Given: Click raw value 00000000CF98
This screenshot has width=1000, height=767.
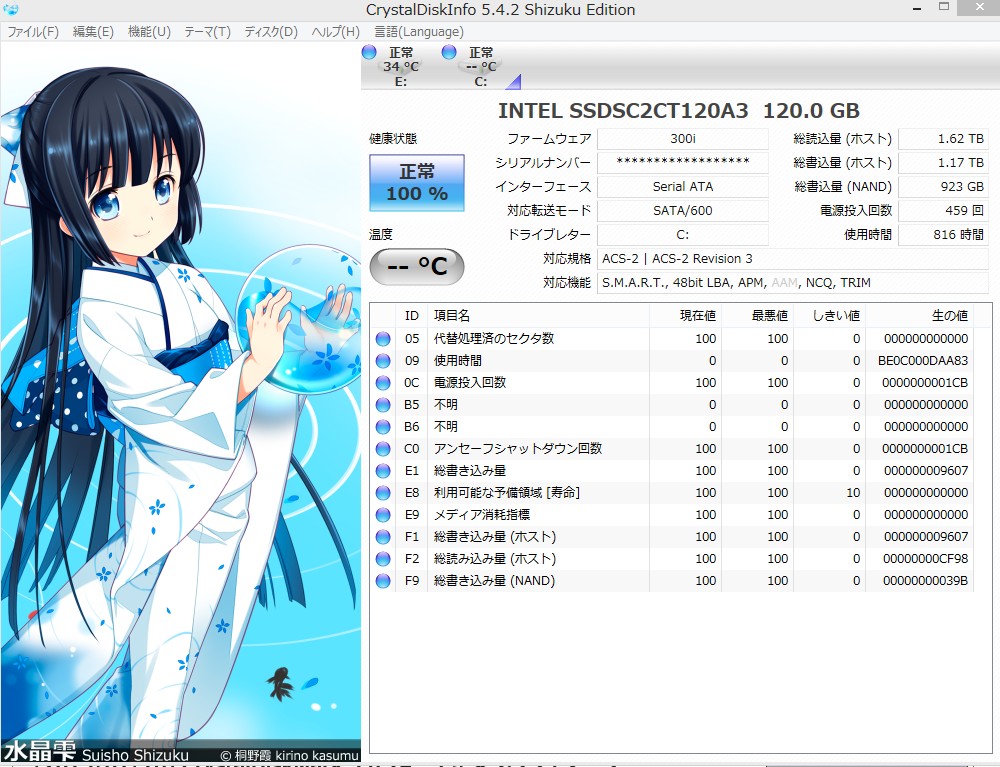Looking at the screenshot, I should point(925,559).
